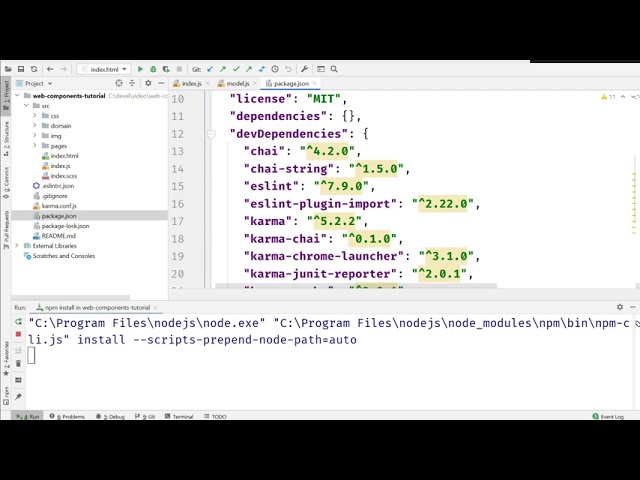
Task: Open file using the folder icon in toolbar
Action: (x=8, y=69)
